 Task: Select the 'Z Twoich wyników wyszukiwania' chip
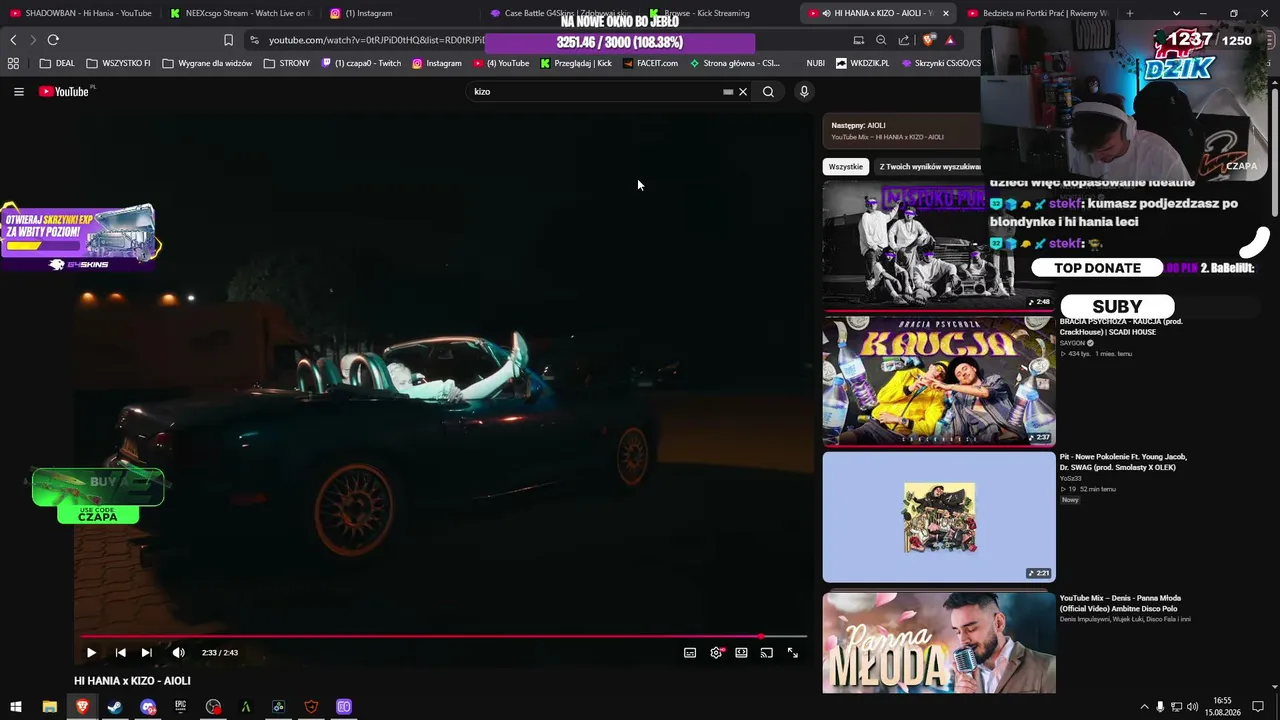[929, 167]
